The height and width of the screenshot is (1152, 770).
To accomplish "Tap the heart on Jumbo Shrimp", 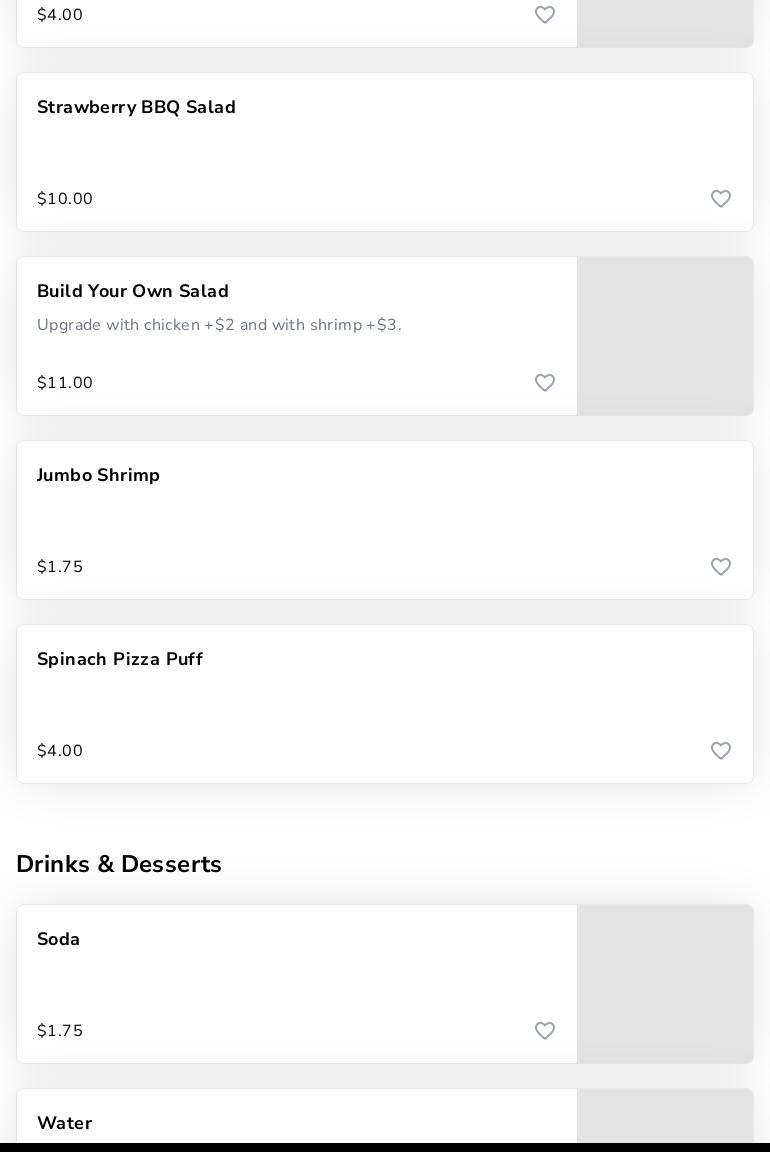I will pos(721,567).
